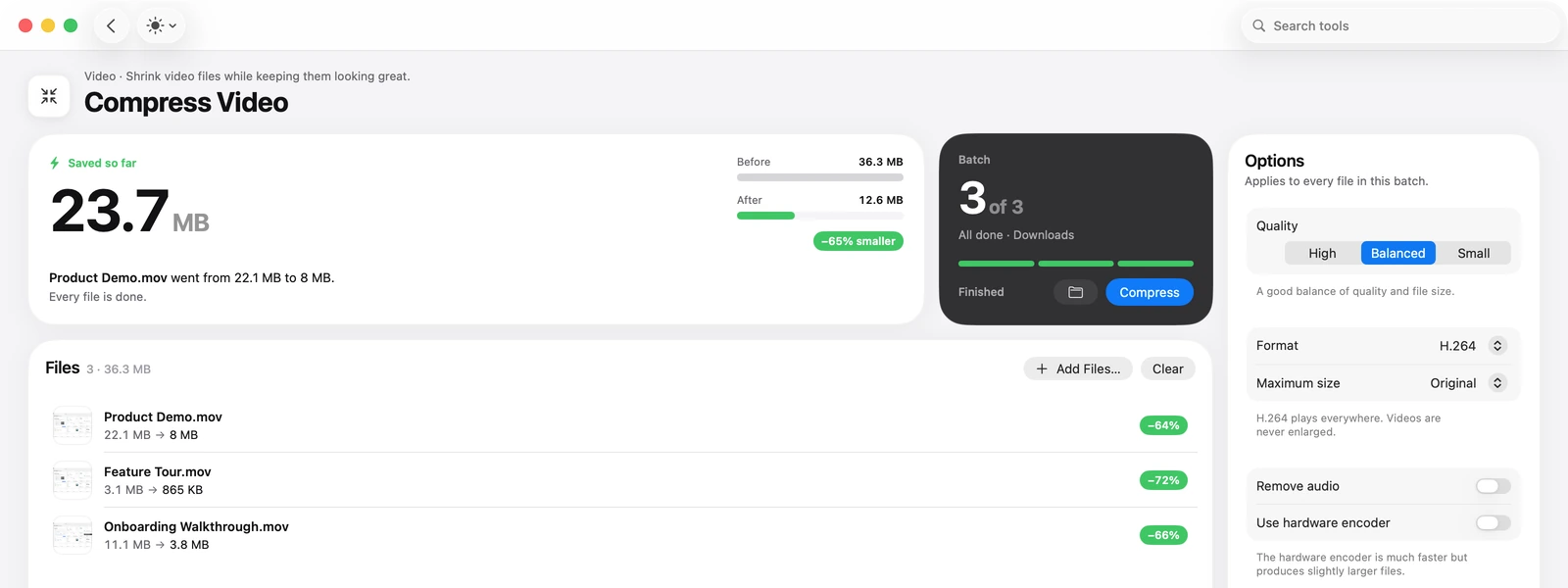Select Small quality
The height and width of the screenshot is (588, 1568).
1474,253
